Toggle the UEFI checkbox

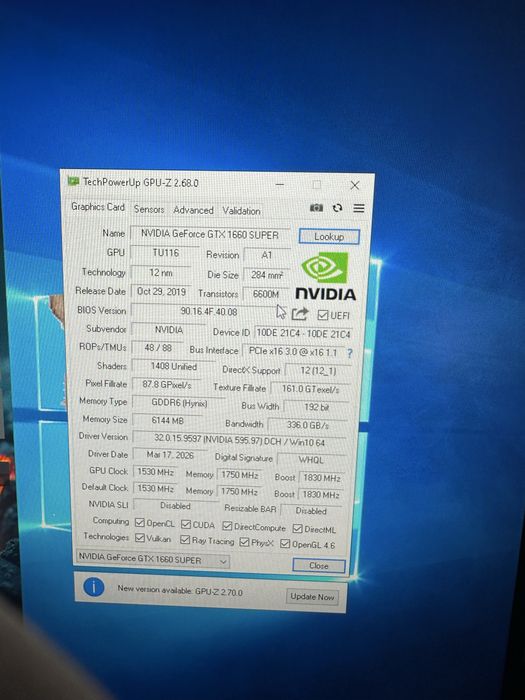pos(323,315)
